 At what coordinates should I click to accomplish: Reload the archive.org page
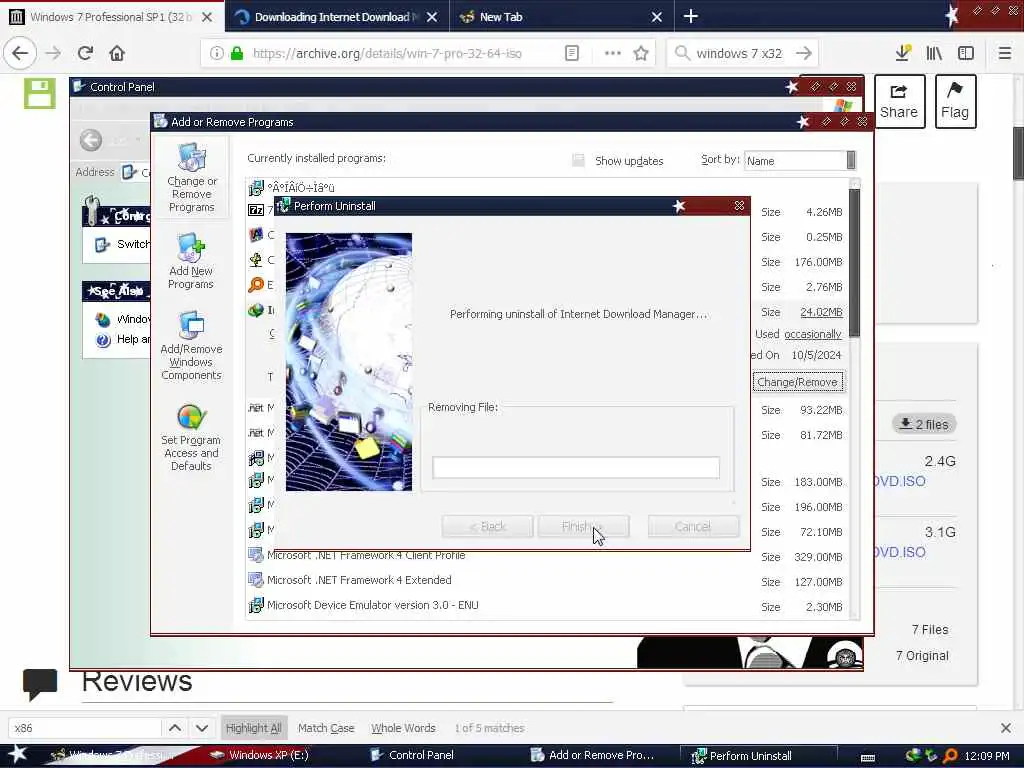point(86,54)
